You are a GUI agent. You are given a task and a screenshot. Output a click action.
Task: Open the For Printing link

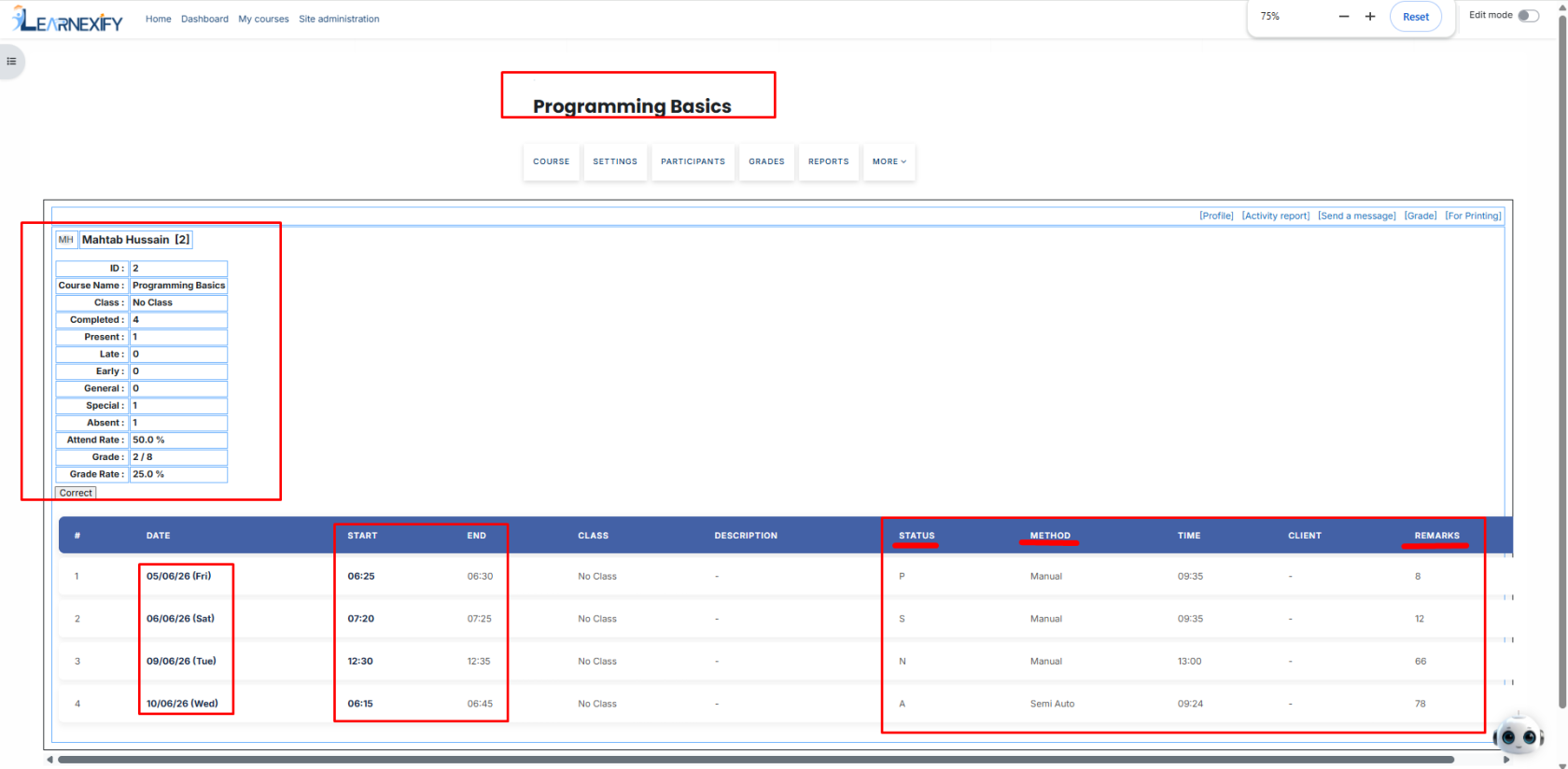click(x=1473, y=216)
